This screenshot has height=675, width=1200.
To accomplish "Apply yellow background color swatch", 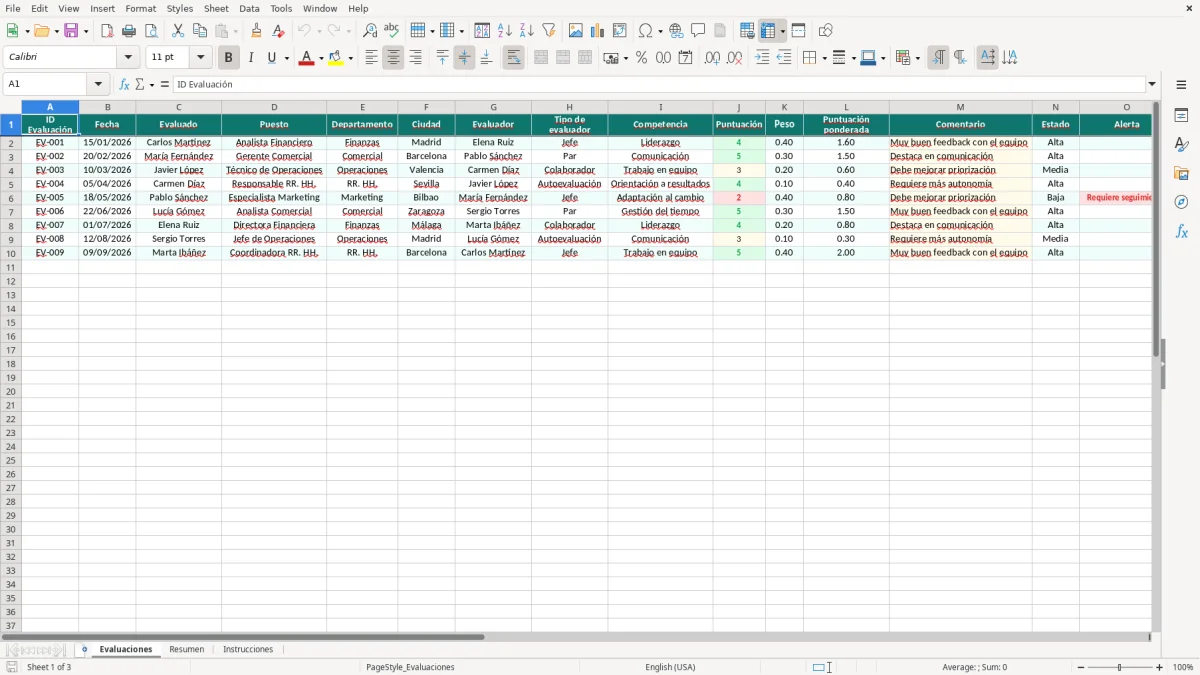I will pyautogui.click(x=336, y=58).
